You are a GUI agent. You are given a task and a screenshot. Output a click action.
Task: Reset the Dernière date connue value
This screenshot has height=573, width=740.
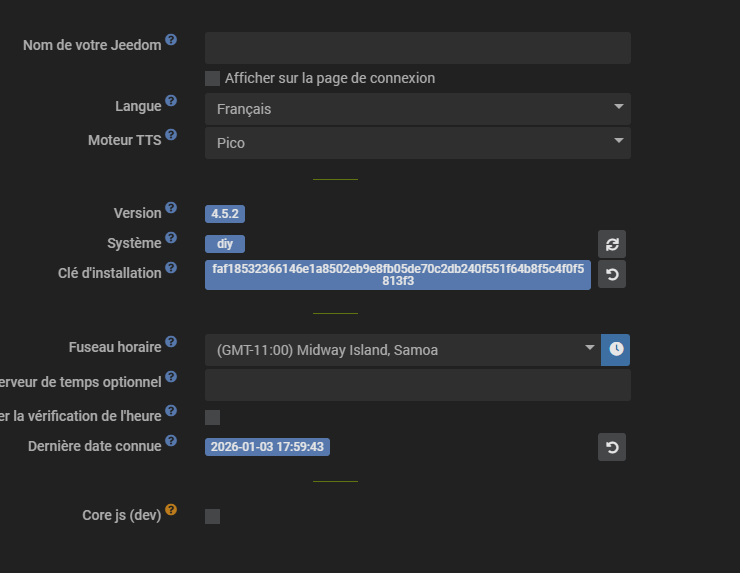[x=612, y=447]
